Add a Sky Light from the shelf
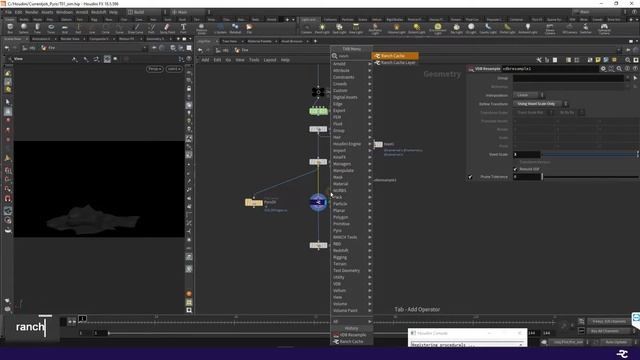 coord(456,28)
